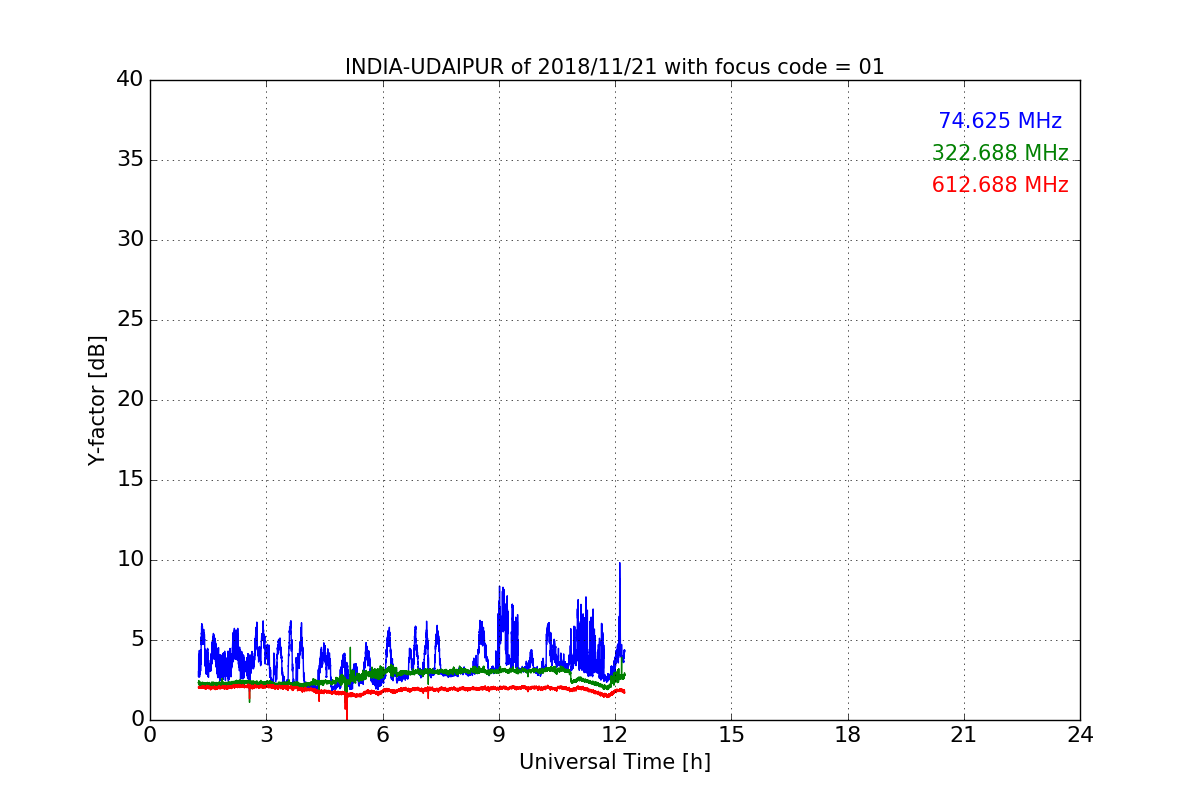Click the y-axis tick label 35
This screenshot has width=1200, height=800.
130,160
